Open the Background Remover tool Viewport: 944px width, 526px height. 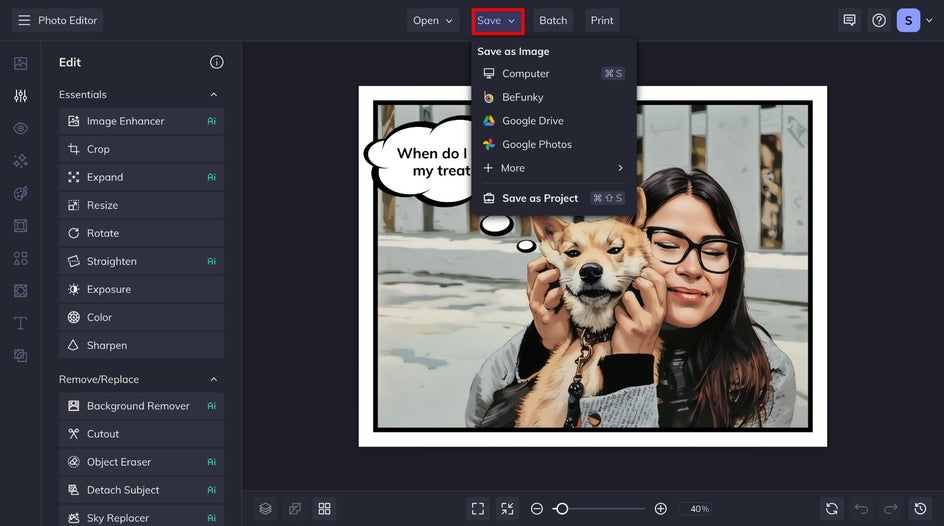(138, 406)
